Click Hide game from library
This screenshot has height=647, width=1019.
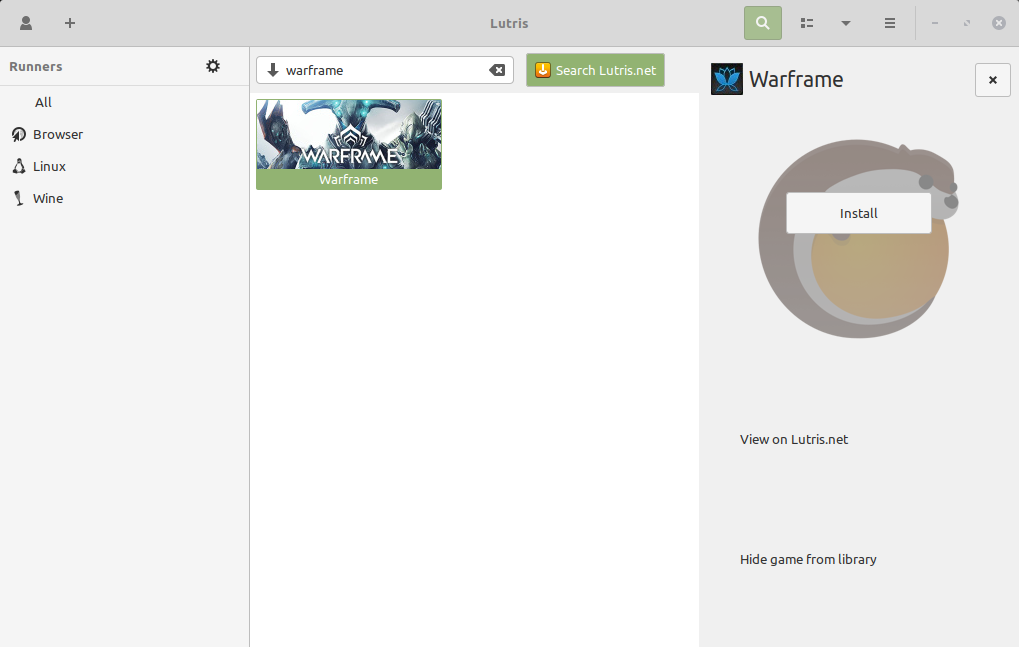(x=808, y=559)
